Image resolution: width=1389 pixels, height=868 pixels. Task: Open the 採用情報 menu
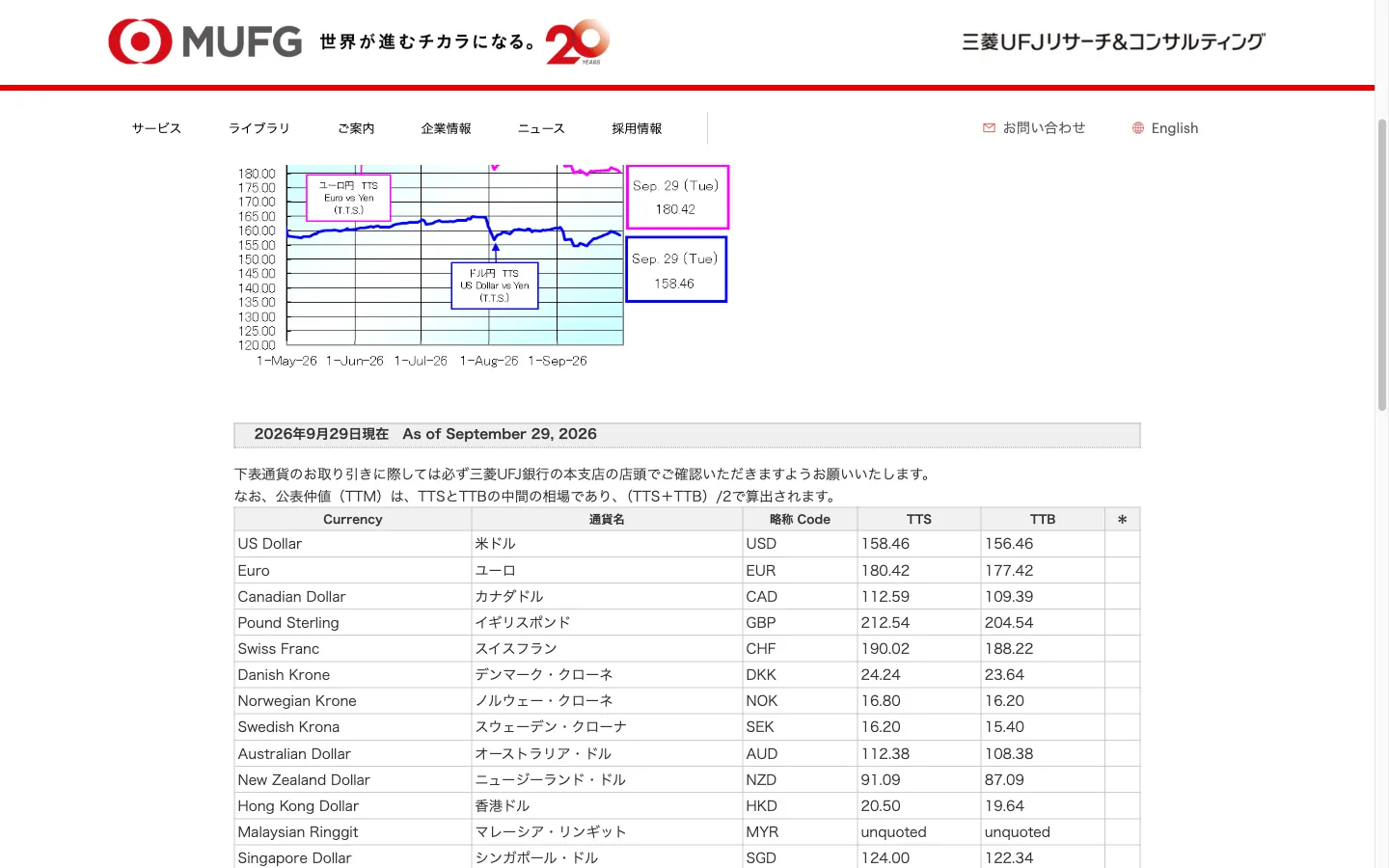click(x=637, y=128)
